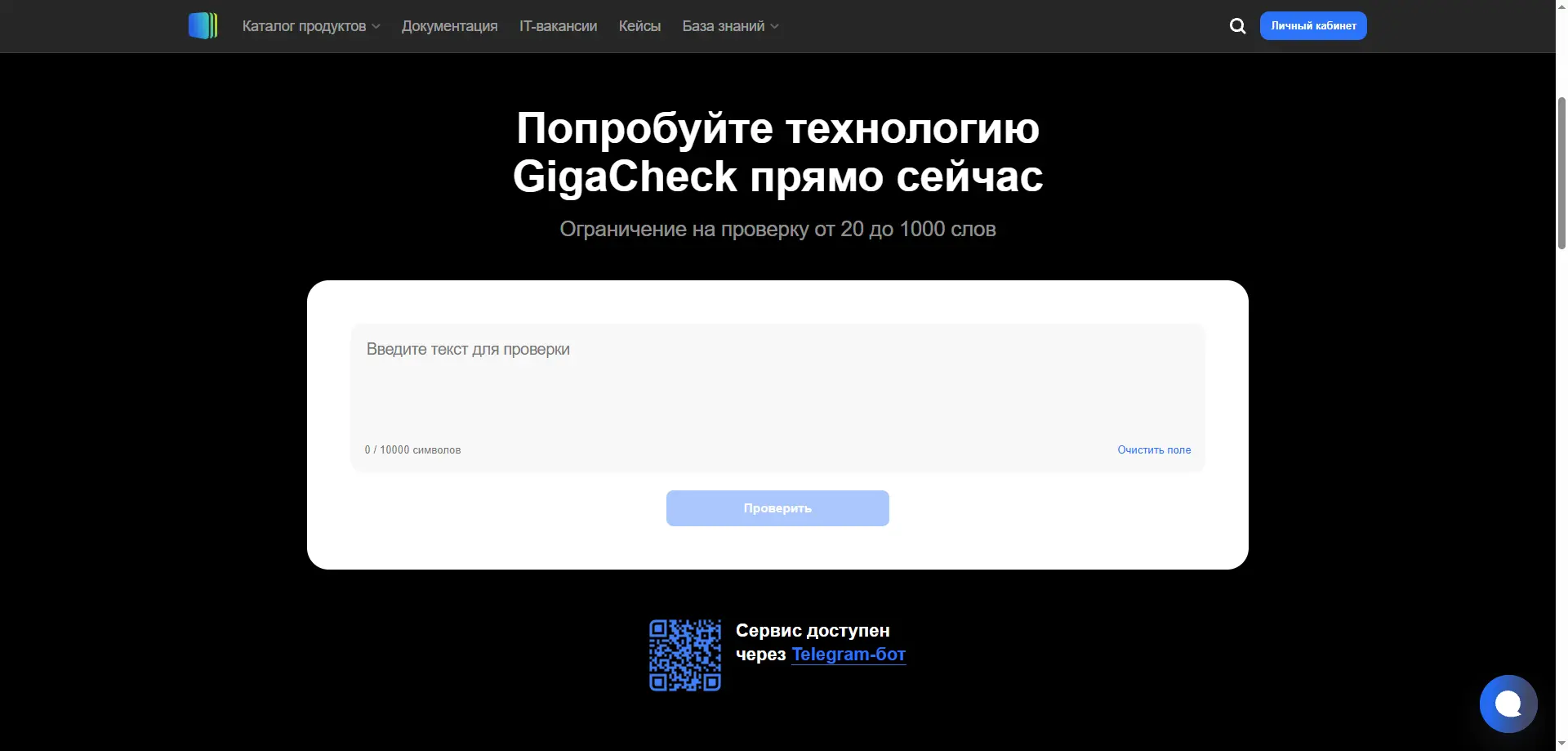Click Очистить поле link

point(1154,450)
